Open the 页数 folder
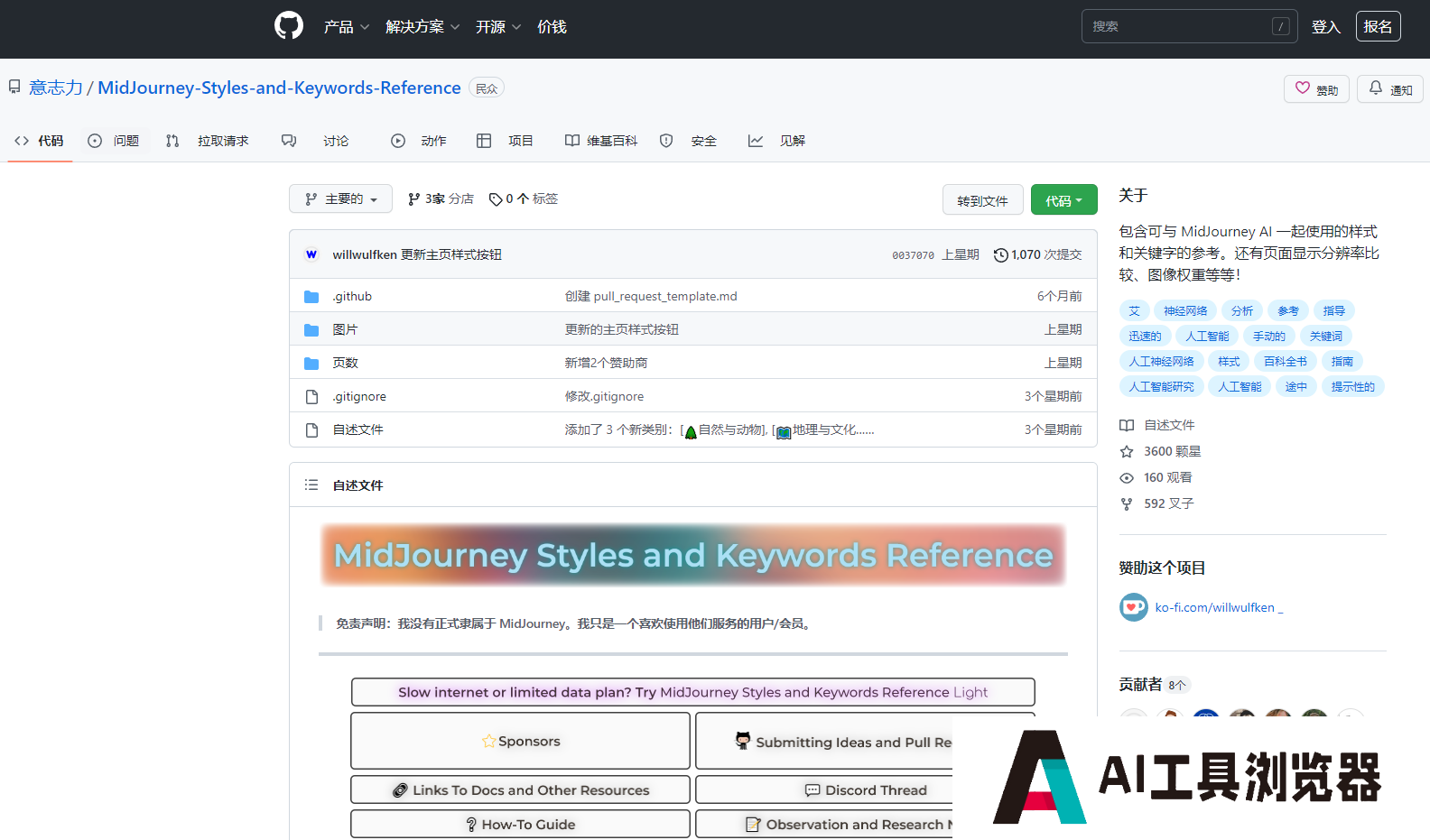 tap(345, 363)
